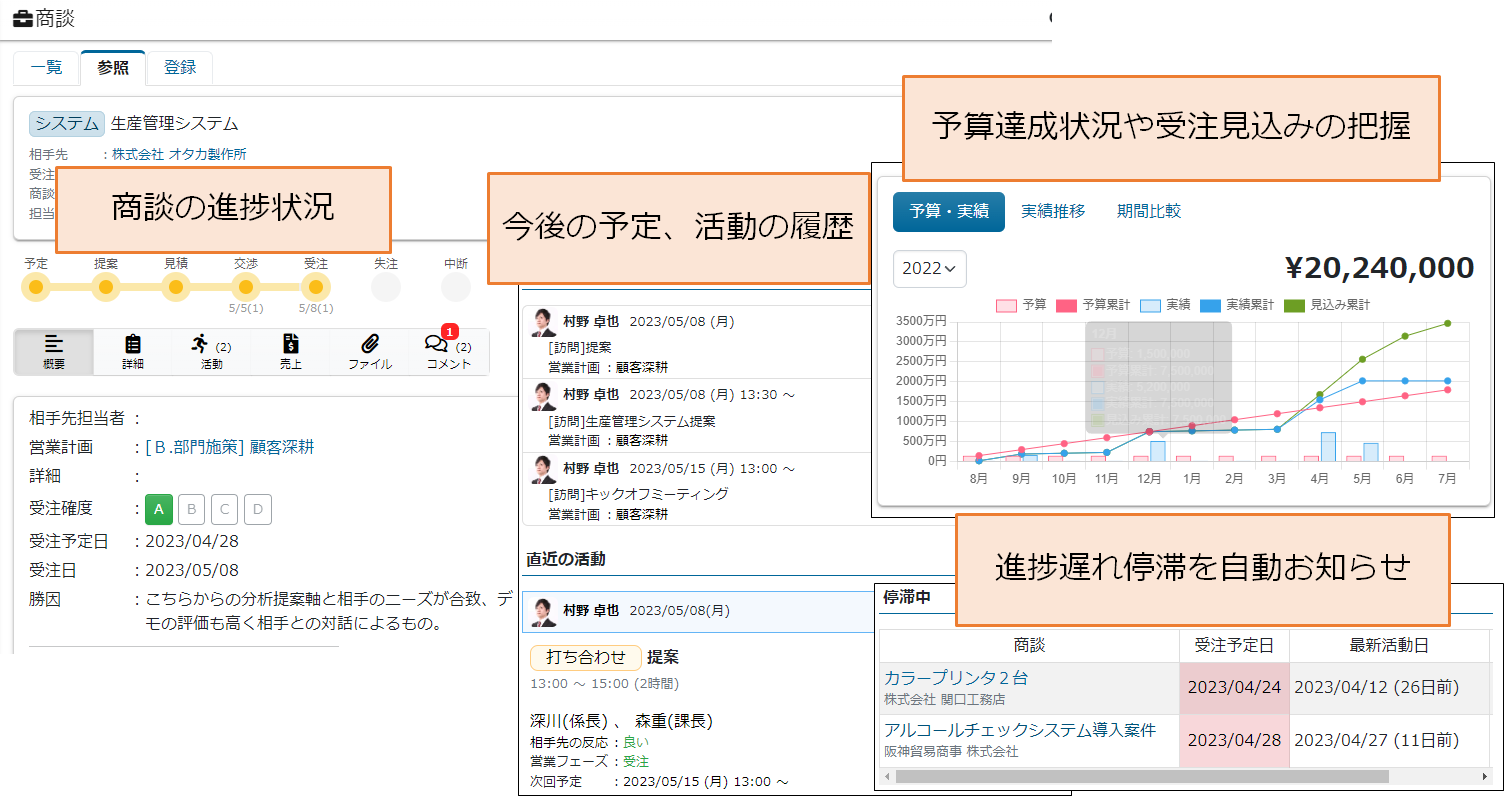The height and width of the screenshot is (796, 1504).
Task: Set 受注確度 to D
Action: coord(258,509)
